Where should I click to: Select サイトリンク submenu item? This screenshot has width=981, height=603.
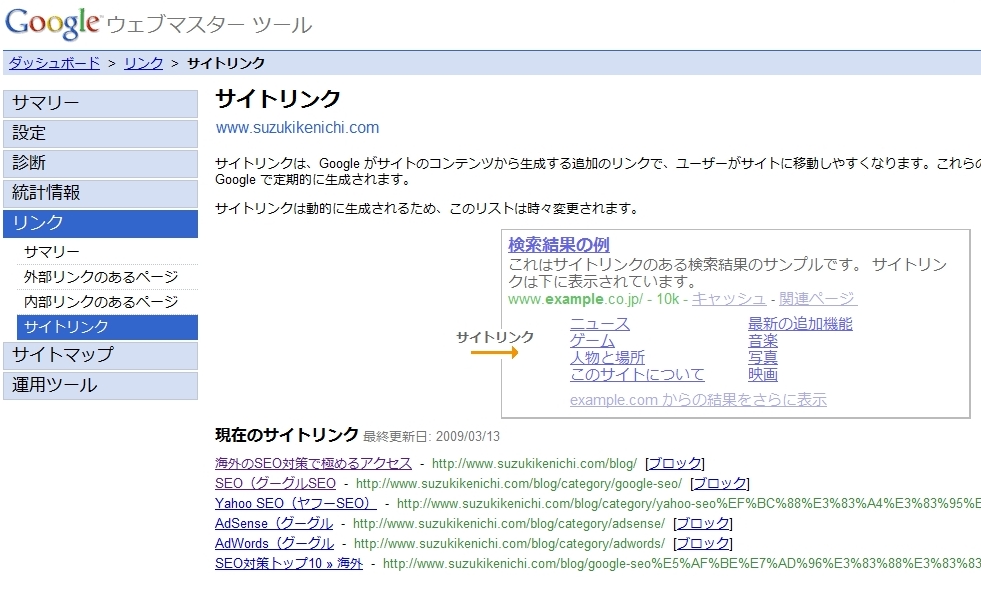pyautogui.click(x=107, y=327)
